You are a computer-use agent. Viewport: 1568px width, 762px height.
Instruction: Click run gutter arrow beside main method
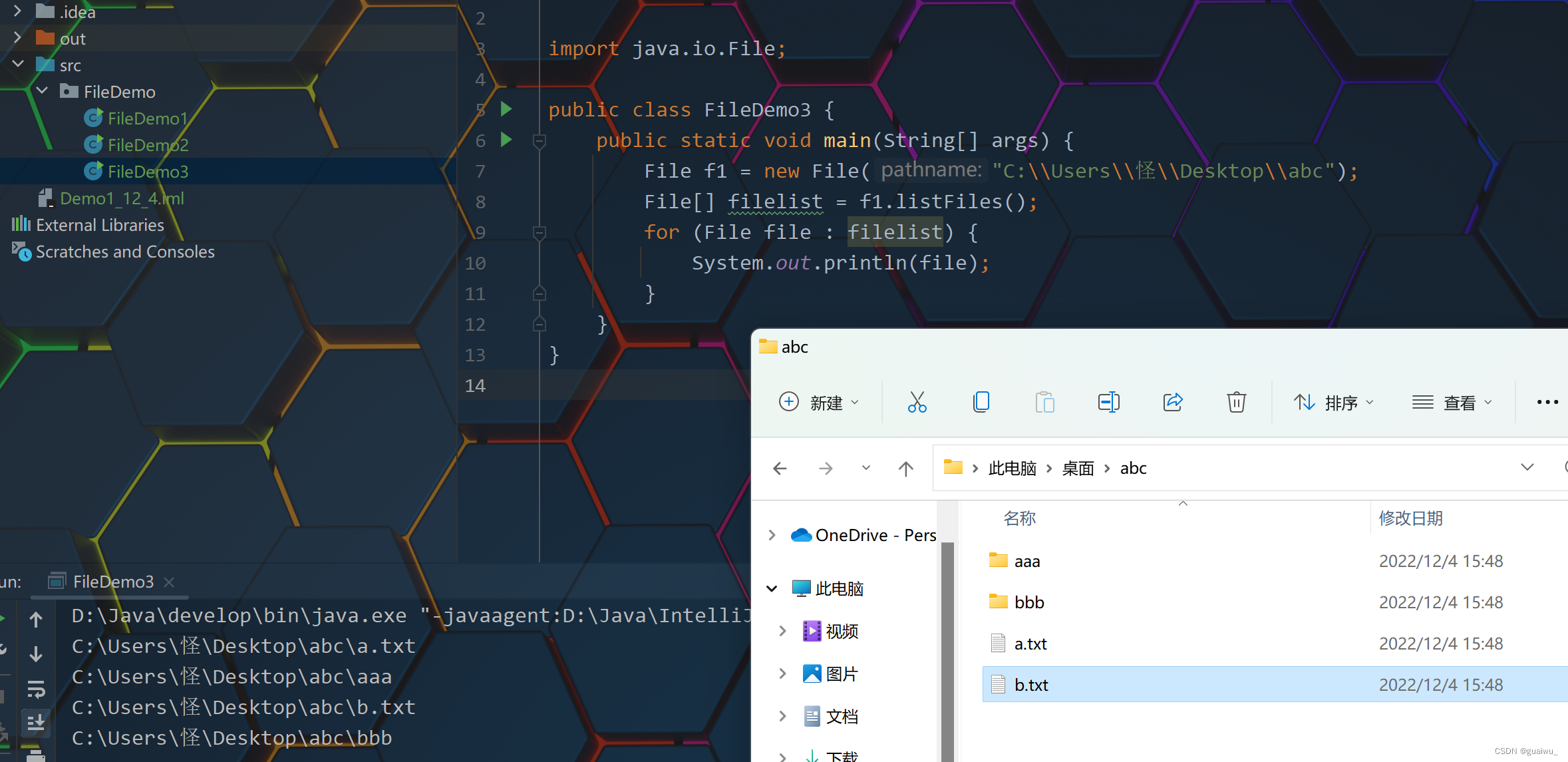[x=506, y=140]
